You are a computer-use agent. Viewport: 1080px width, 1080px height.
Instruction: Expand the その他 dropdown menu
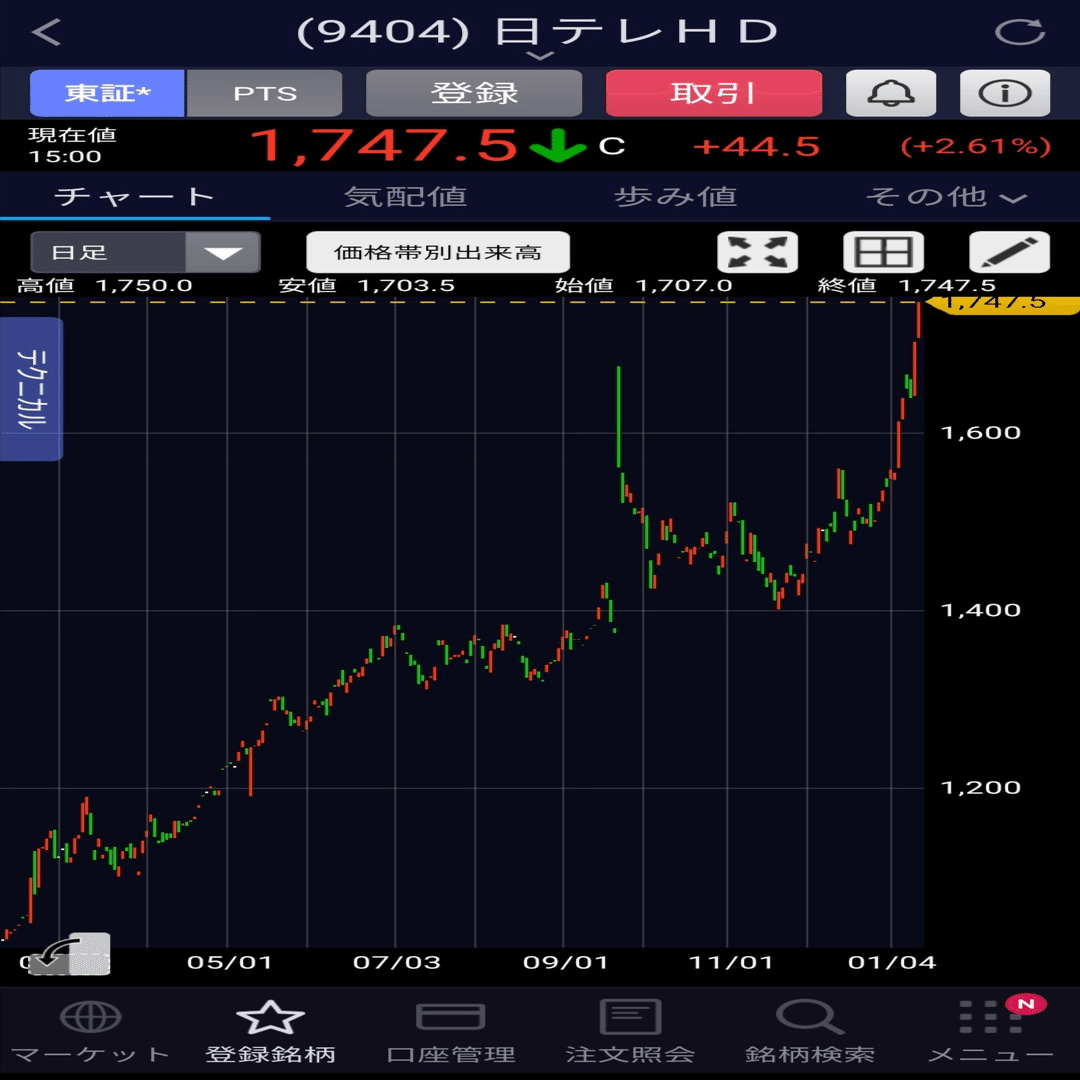coord(945,197)
